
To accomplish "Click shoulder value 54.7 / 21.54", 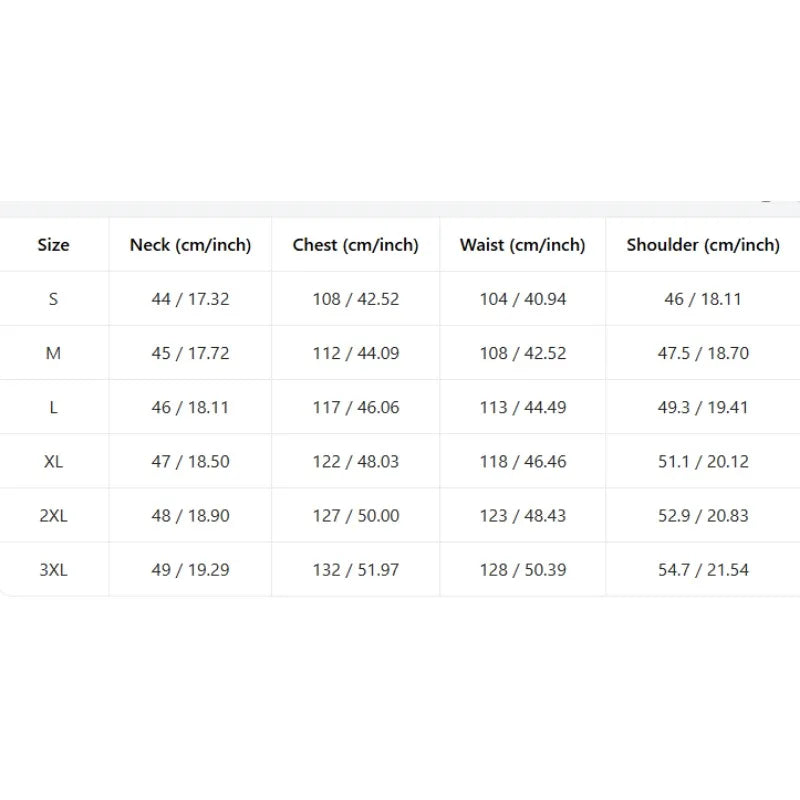I will [703, 569].
